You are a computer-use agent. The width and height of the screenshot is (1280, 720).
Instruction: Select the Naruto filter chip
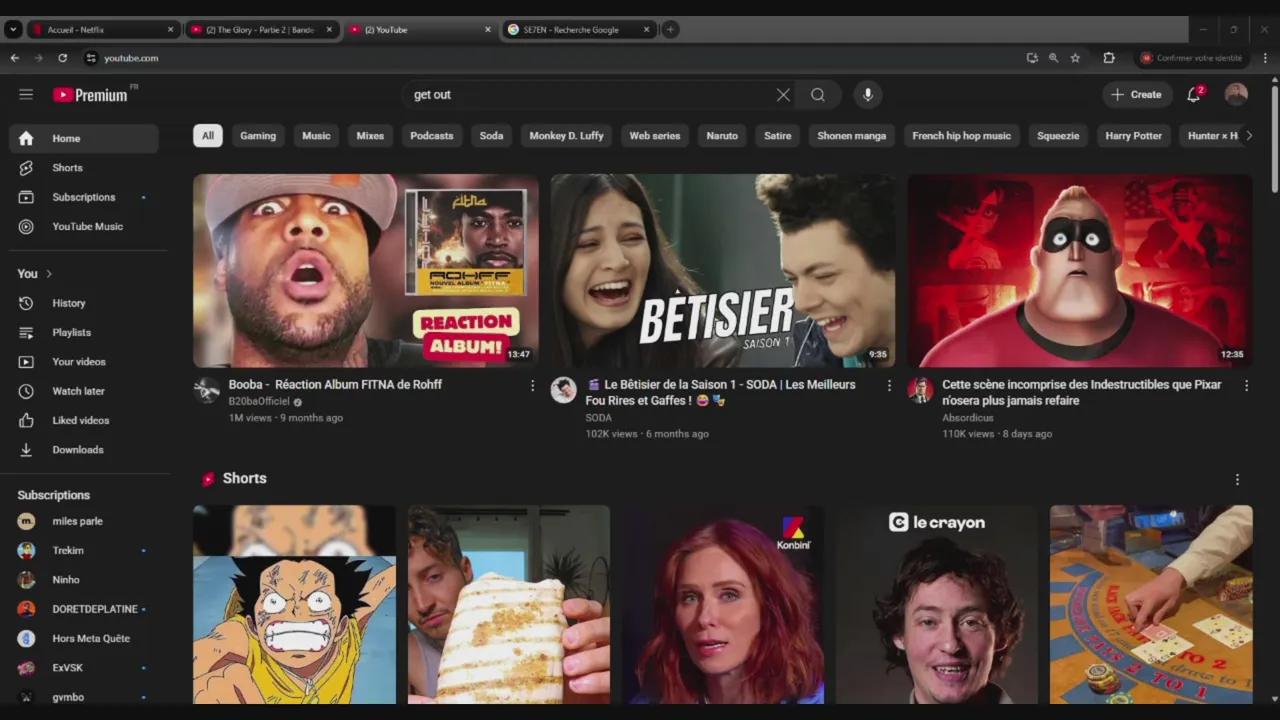pyautogui.click(x=722, y=136)
